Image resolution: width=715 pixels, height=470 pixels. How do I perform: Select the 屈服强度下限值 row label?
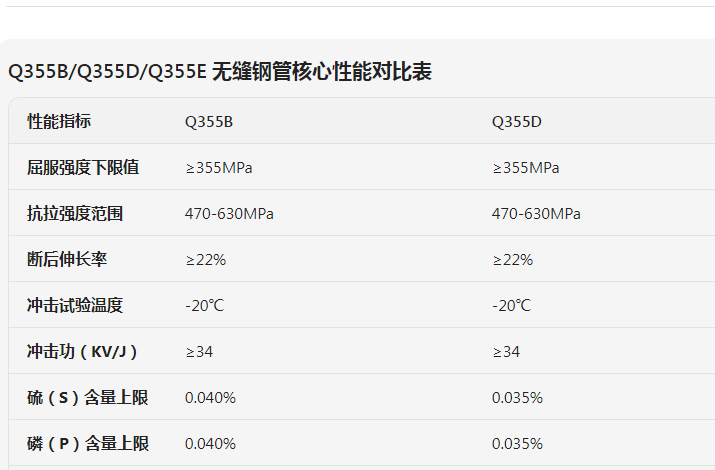pos(83,168)
